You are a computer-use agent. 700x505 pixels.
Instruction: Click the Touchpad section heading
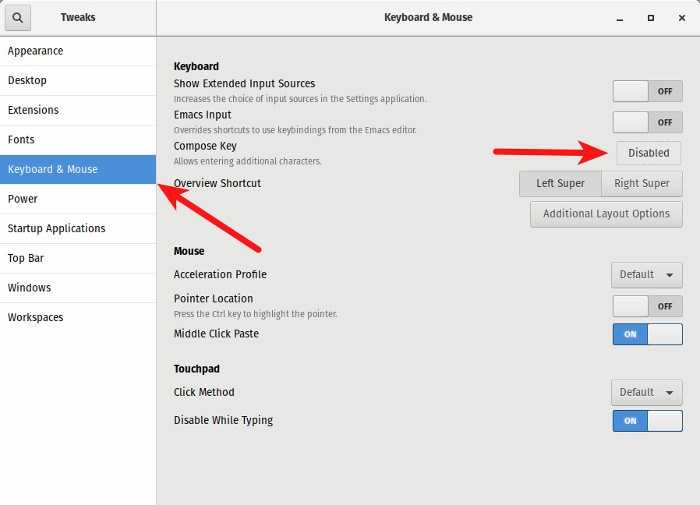point(196,369)
